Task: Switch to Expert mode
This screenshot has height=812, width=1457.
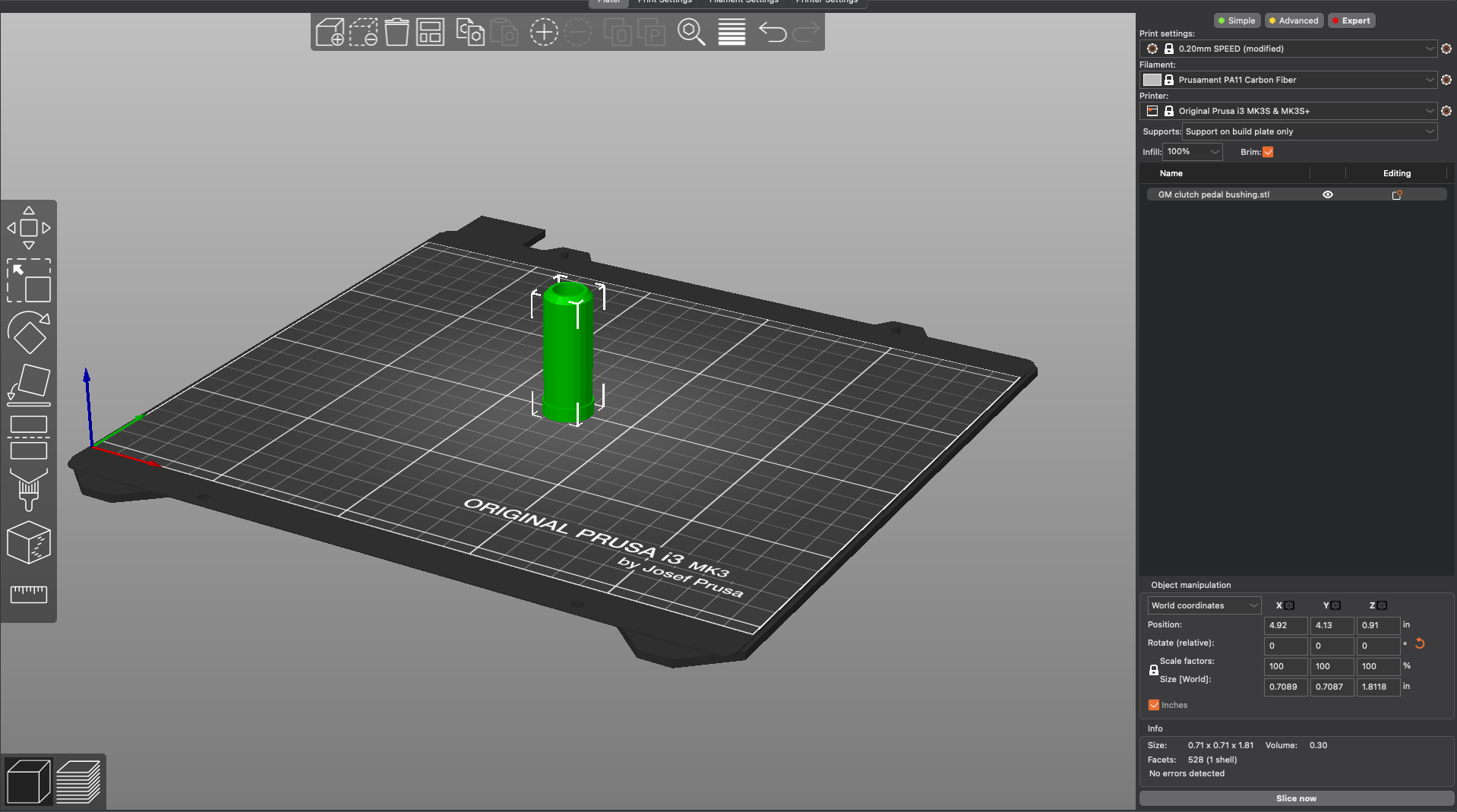Action: [x=1351, y=21]
